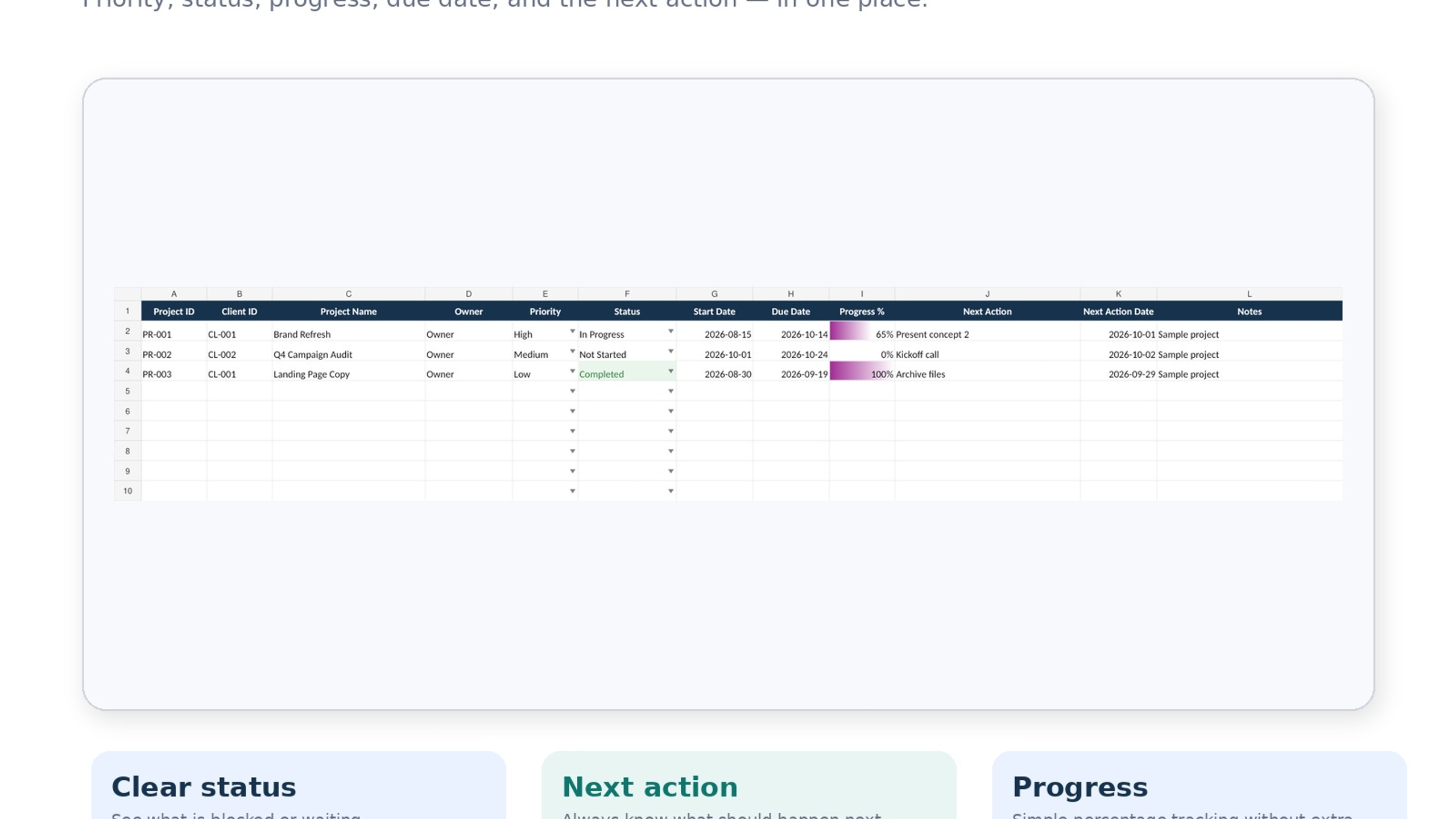This screenshot has width=1456, height=819.
Task: Click the Clear status card heading
Action: pyautogui.click(x=204, y=787)
